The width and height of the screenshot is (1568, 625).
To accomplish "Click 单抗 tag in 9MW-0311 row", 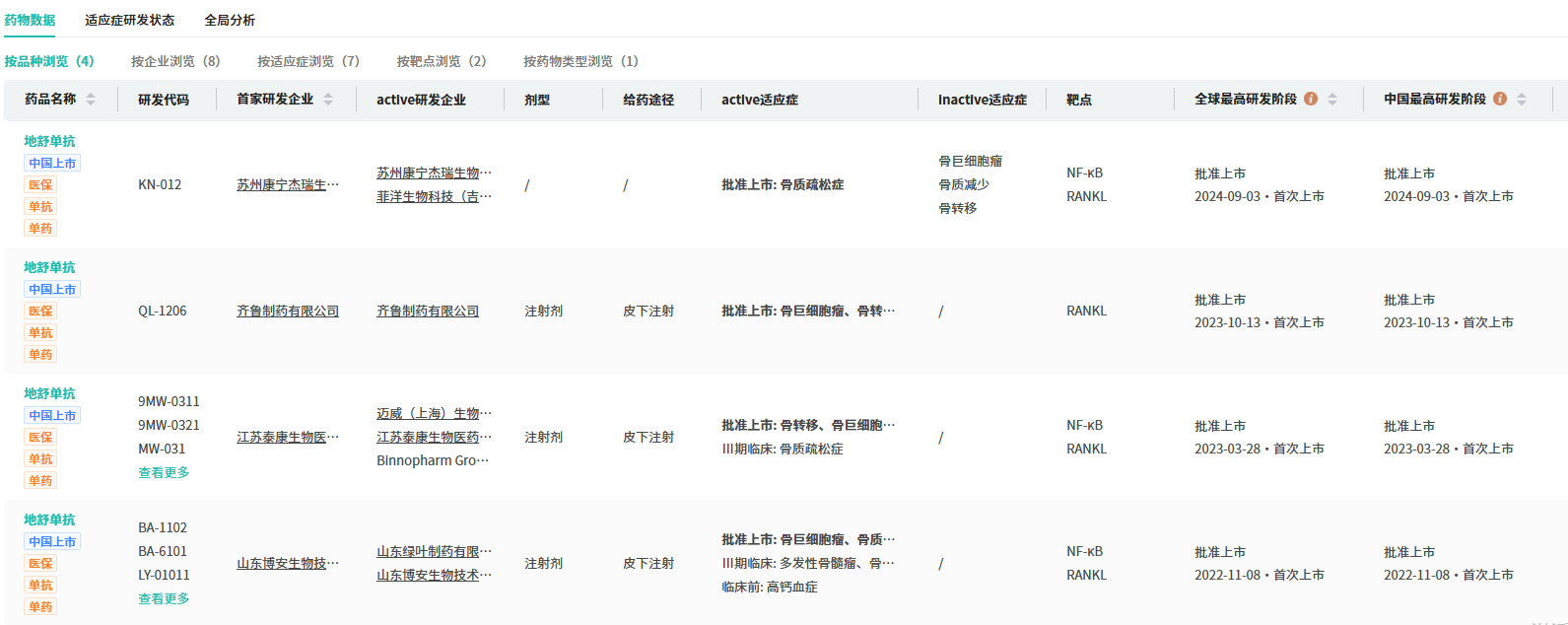I will tap(40, 458).
